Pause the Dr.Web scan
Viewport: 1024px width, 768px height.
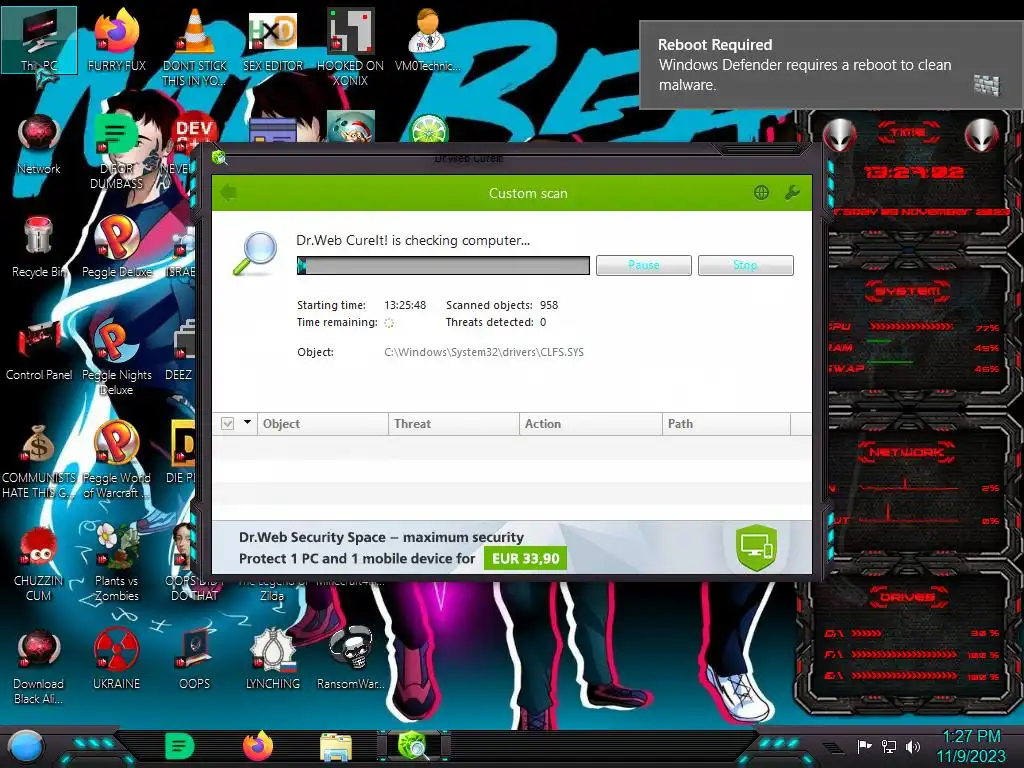click(643, 265)
